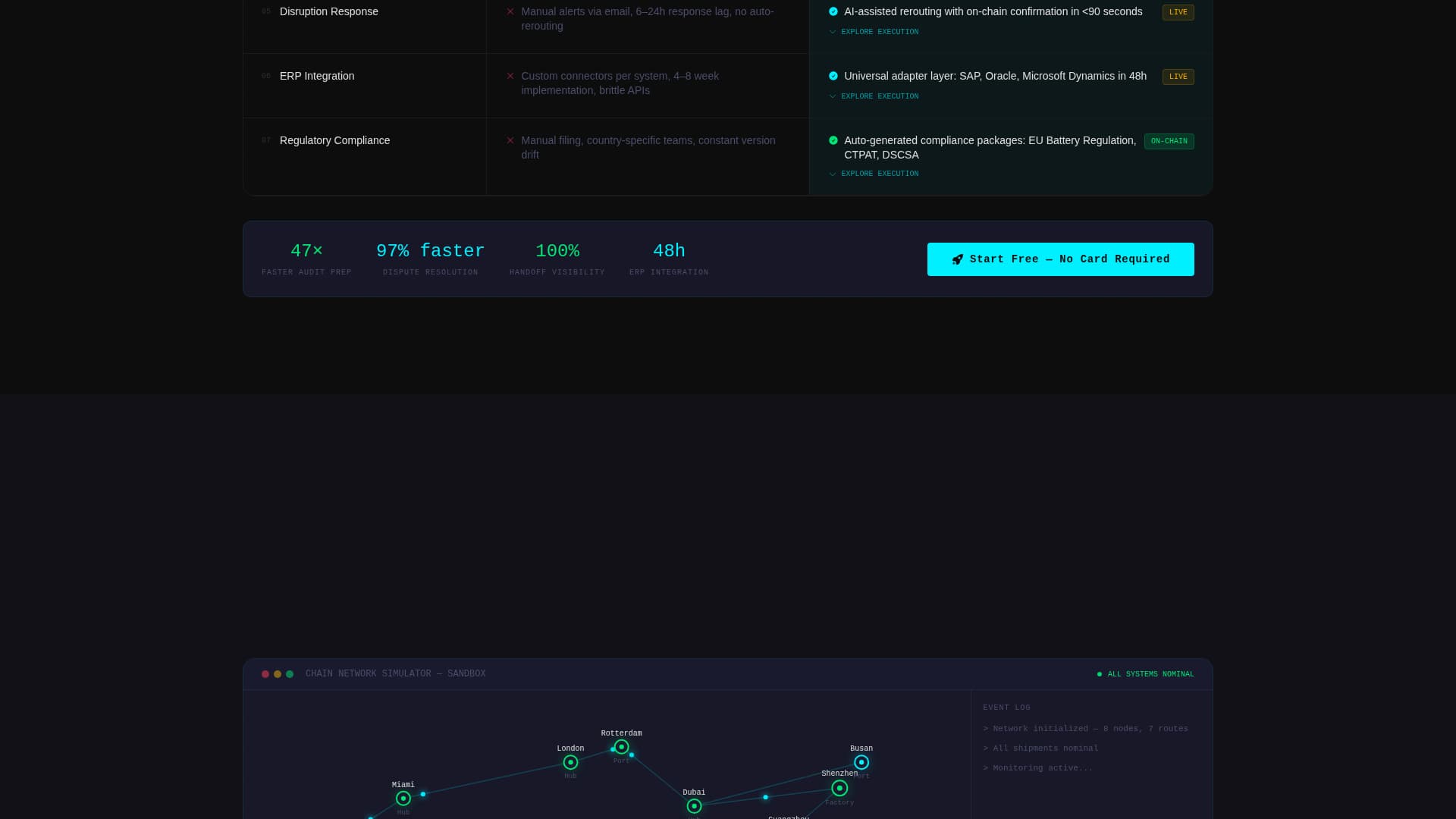The width and height of the screenshot is (1456, 819).
Task: Click green check icon beside Auto-generated compliance
Action: coord(833,140)
